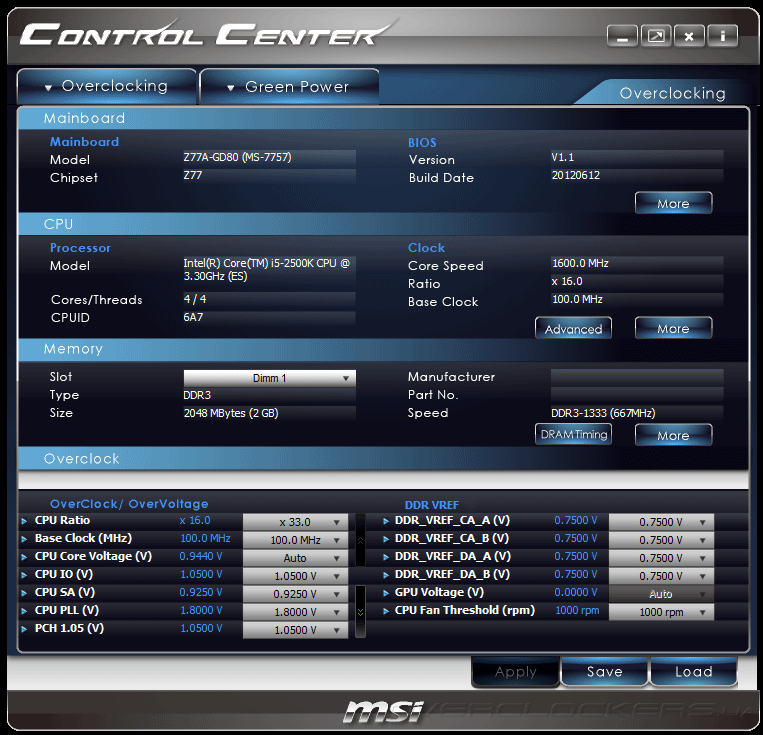Minimize the Control Center window
This screenshot has height=735, width=763.
[x=622, y=36]
